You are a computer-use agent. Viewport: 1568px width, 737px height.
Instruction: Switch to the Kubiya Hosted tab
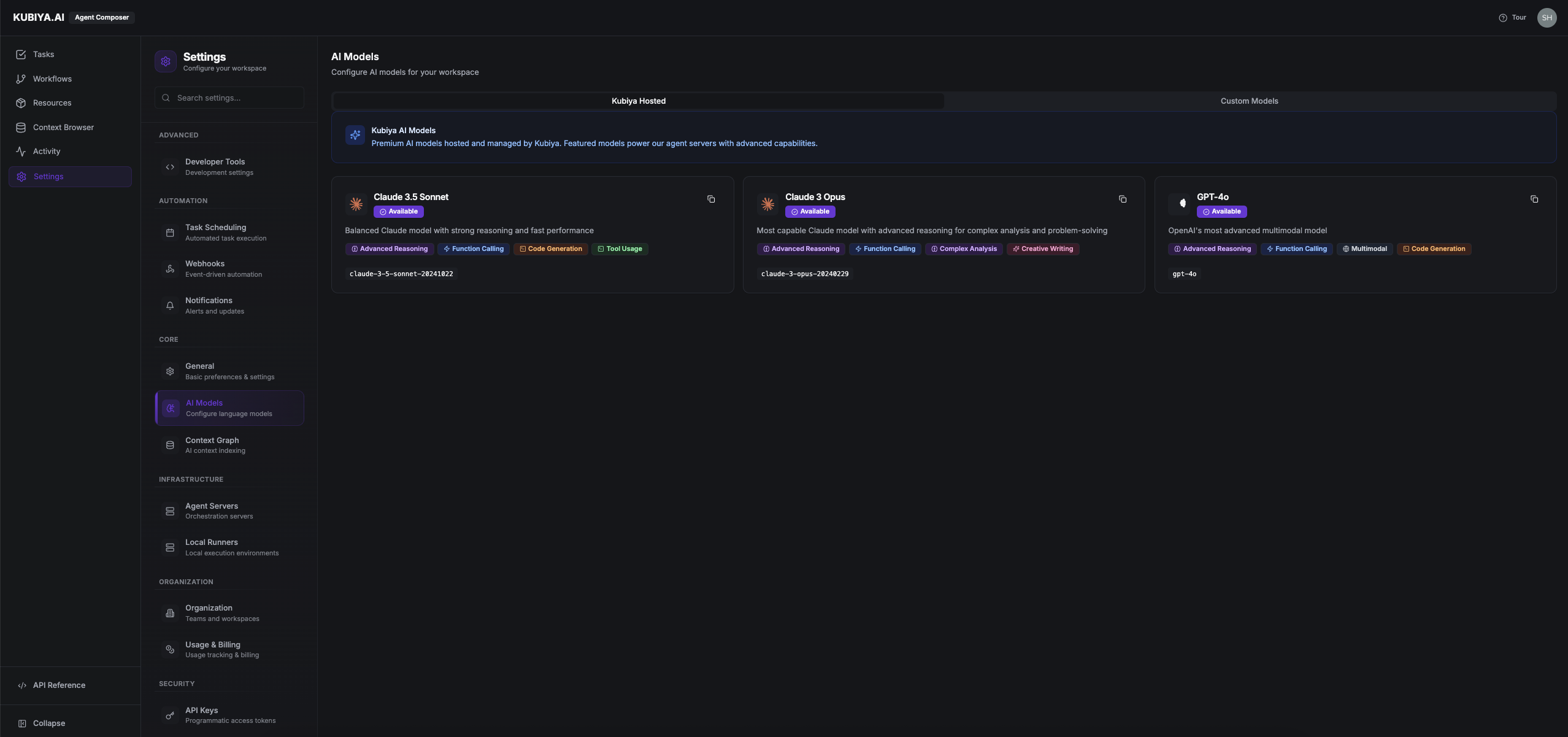click(x=638, y=101)
